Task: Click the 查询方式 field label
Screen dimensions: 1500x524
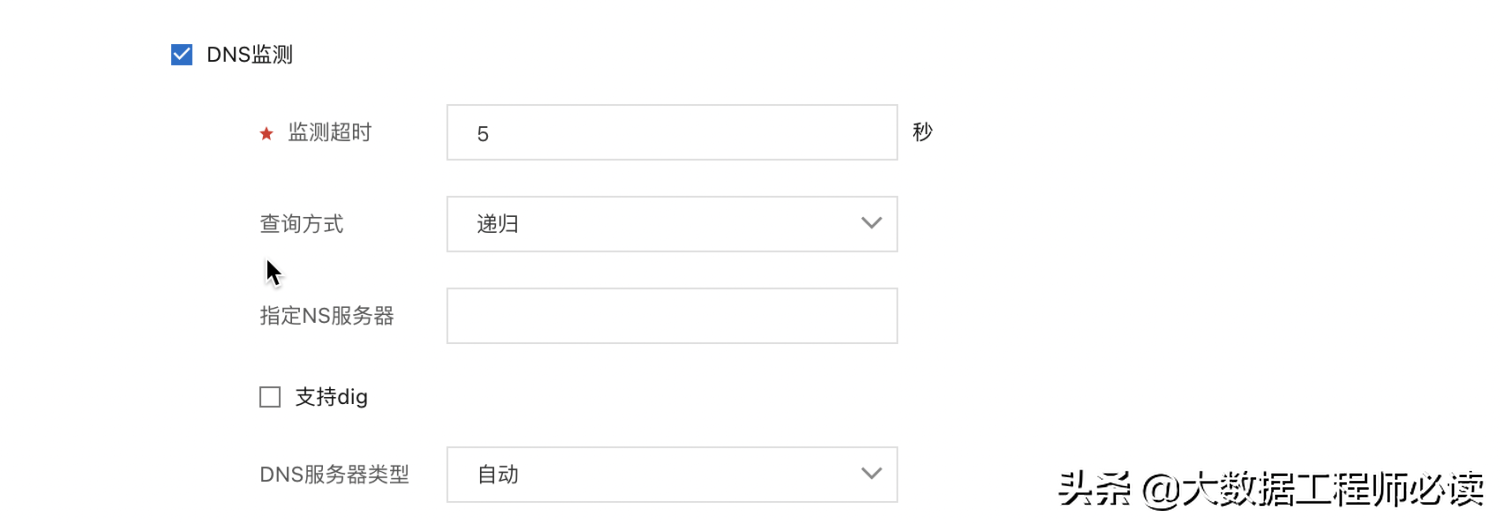Action: [x=301, y=224]
